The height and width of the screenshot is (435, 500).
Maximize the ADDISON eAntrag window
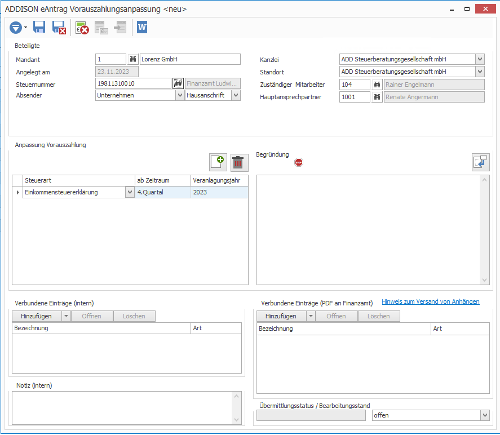coord(467,9)
